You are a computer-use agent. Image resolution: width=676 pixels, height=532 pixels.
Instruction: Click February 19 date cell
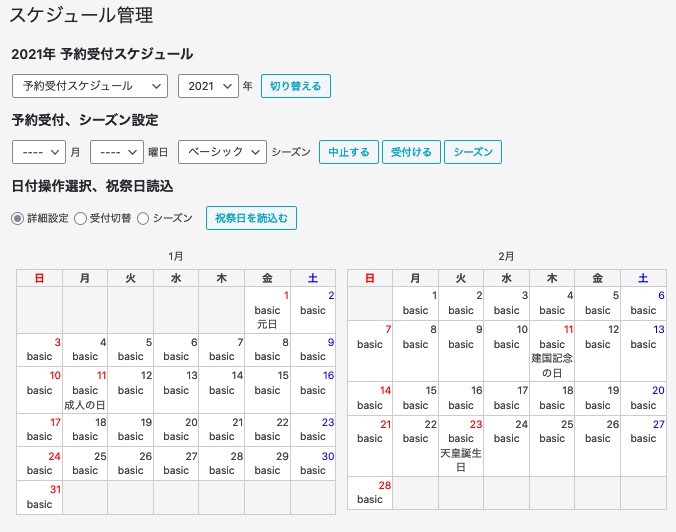[598, 398]
